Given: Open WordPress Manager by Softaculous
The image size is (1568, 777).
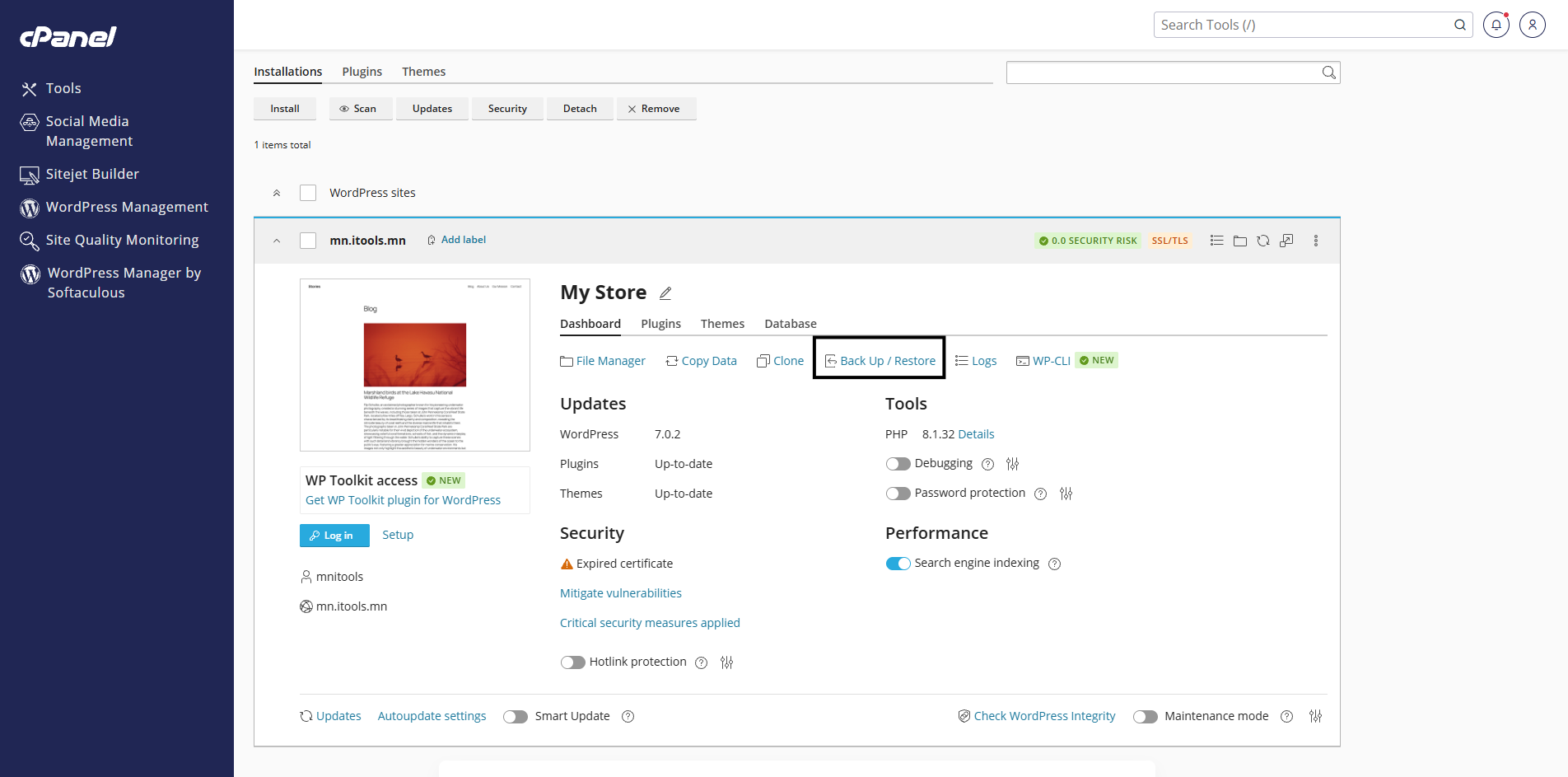Looking at the screenshot, I should 111,283.
